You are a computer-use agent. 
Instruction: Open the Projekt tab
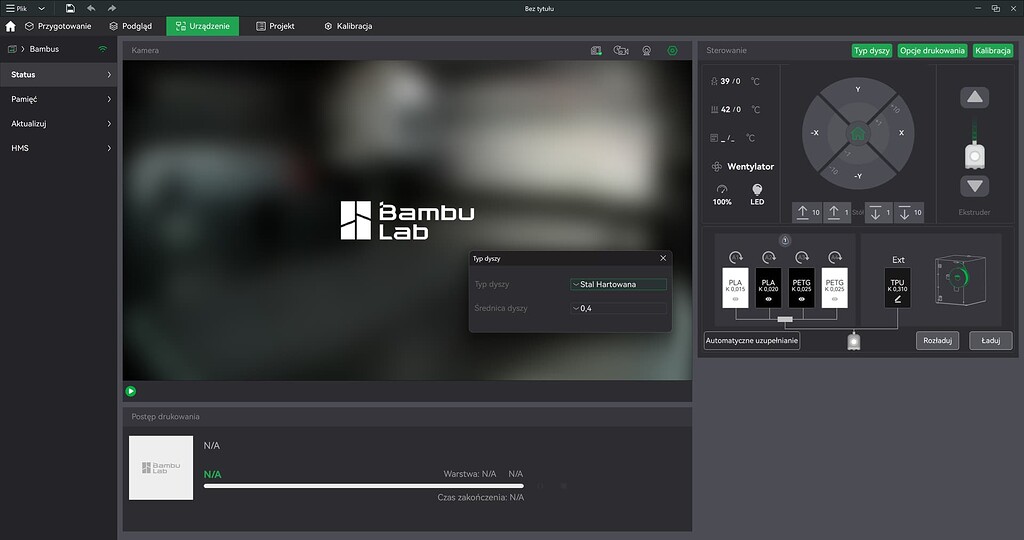[x=275, y=26]
